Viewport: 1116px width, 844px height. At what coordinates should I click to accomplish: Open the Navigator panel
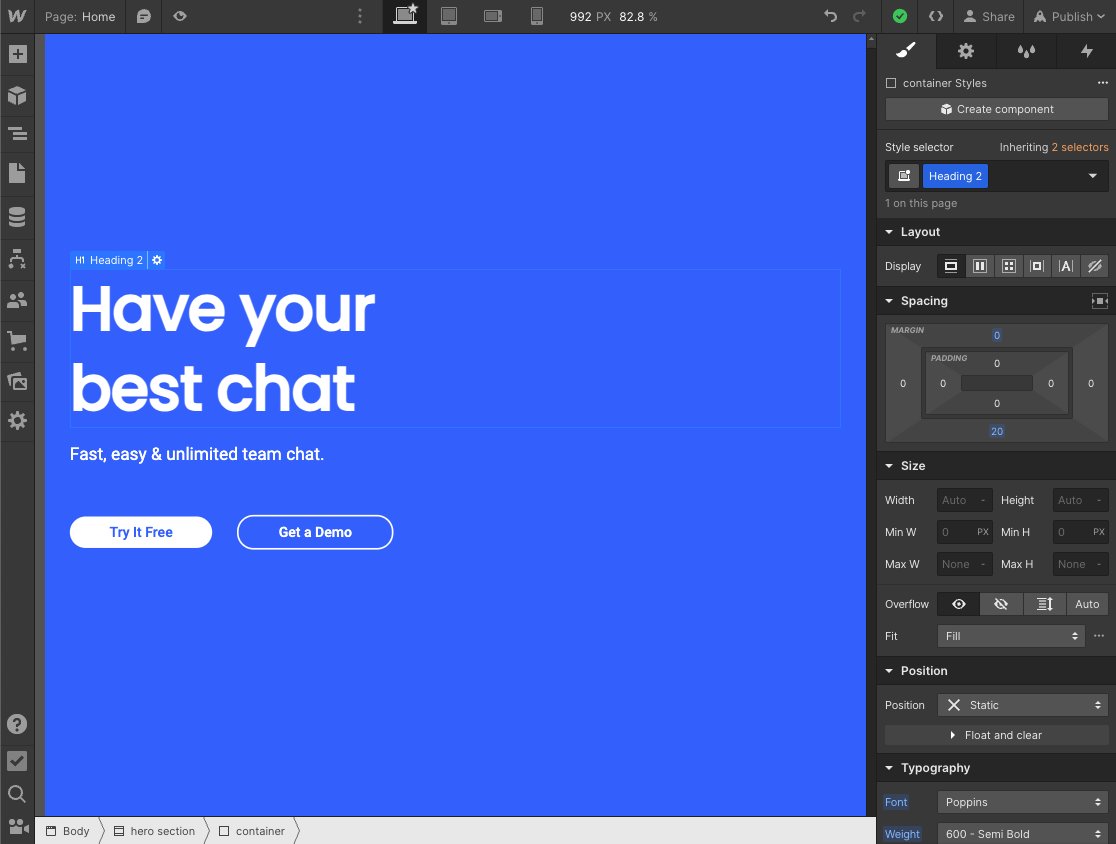tap(17, 134)
